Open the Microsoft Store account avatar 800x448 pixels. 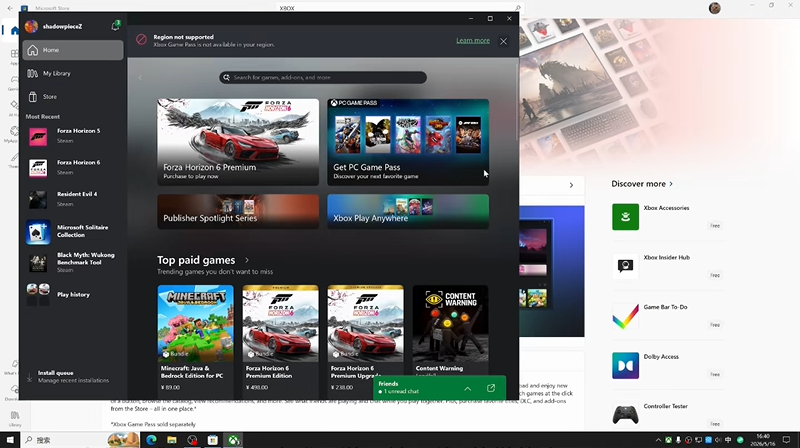715,8
